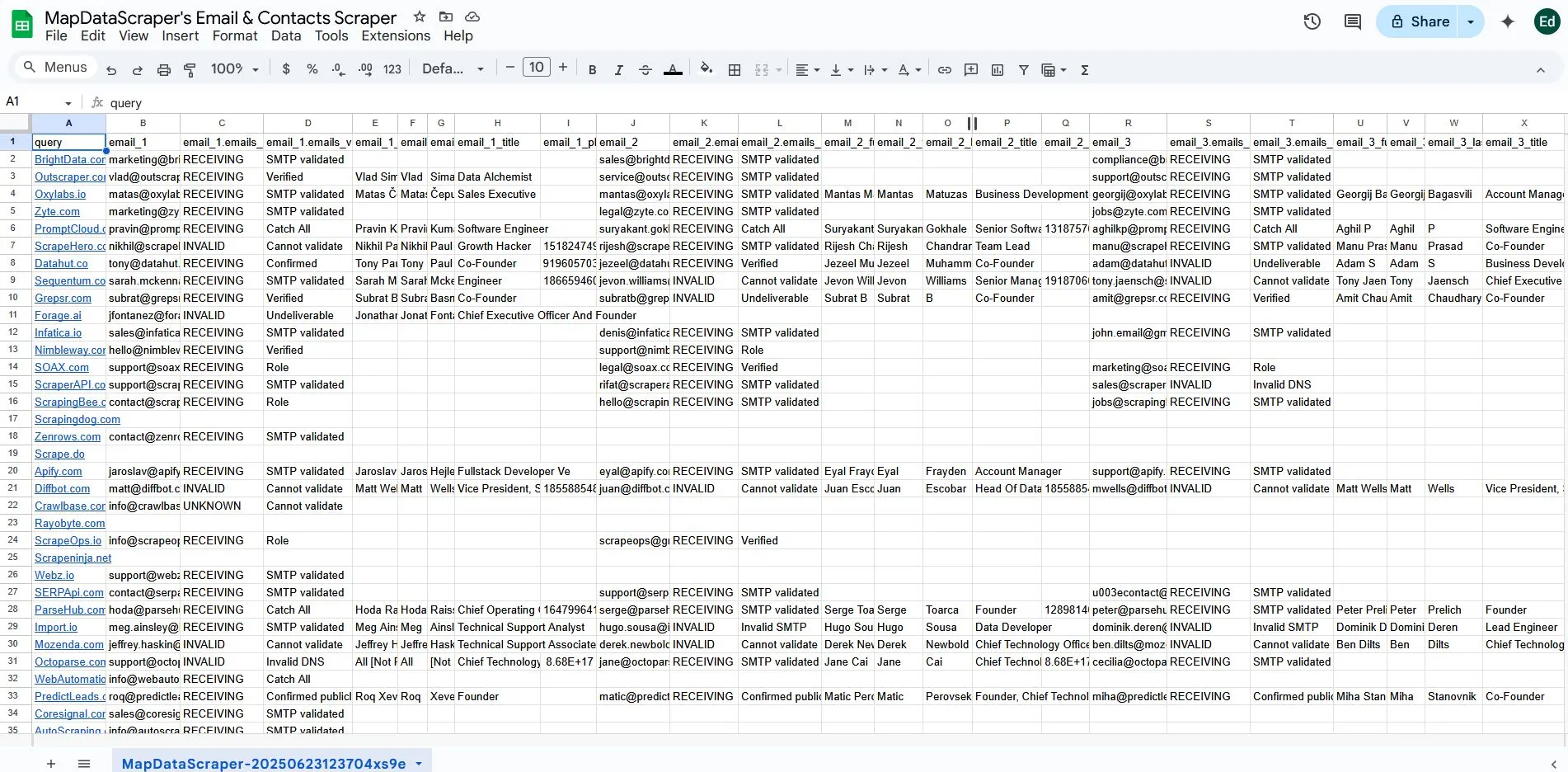Open Google Sheets home icon
1568x772 pixels.
click(x=22, y=25)
